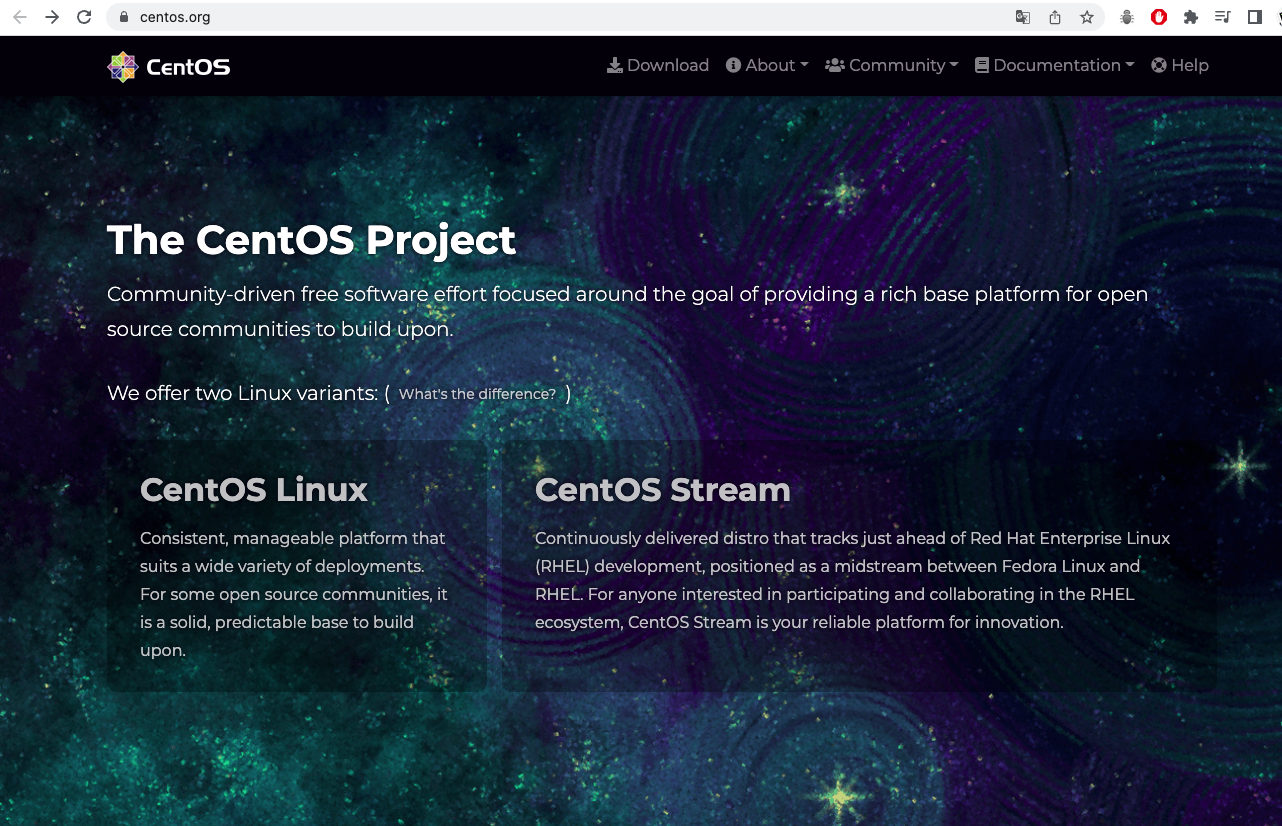Go back with the browser back arrow

[x=20, y=17]
